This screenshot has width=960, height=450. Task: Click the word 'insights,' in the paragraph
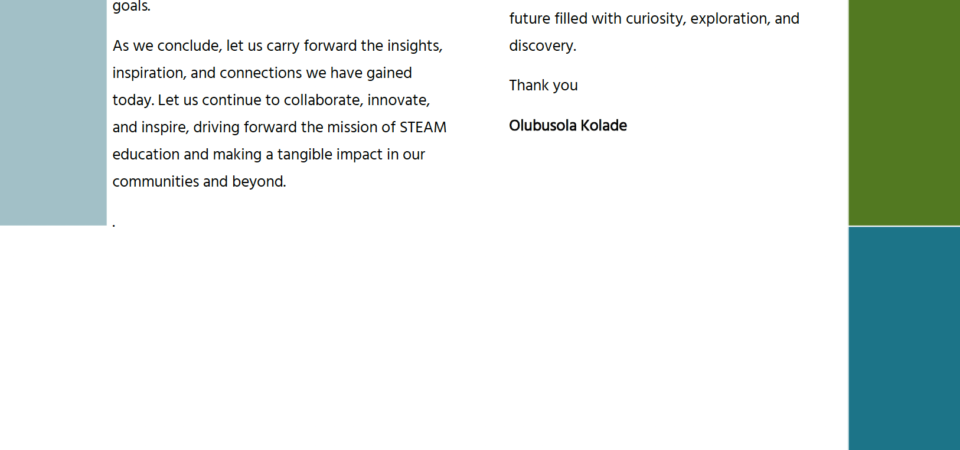click(414, 46)
